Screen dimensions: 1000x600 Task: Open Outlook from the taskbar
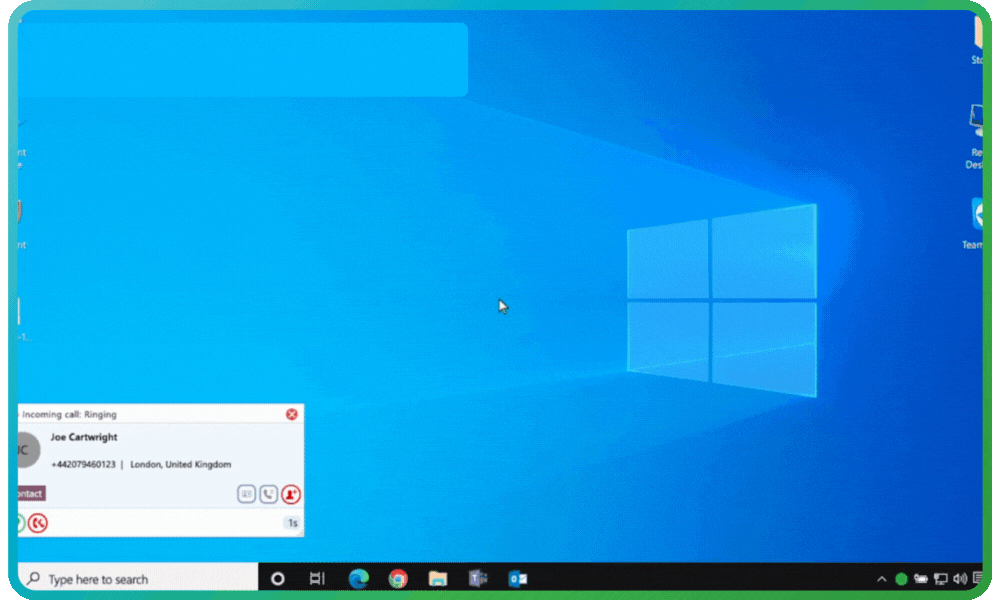[x=517, y=579]
